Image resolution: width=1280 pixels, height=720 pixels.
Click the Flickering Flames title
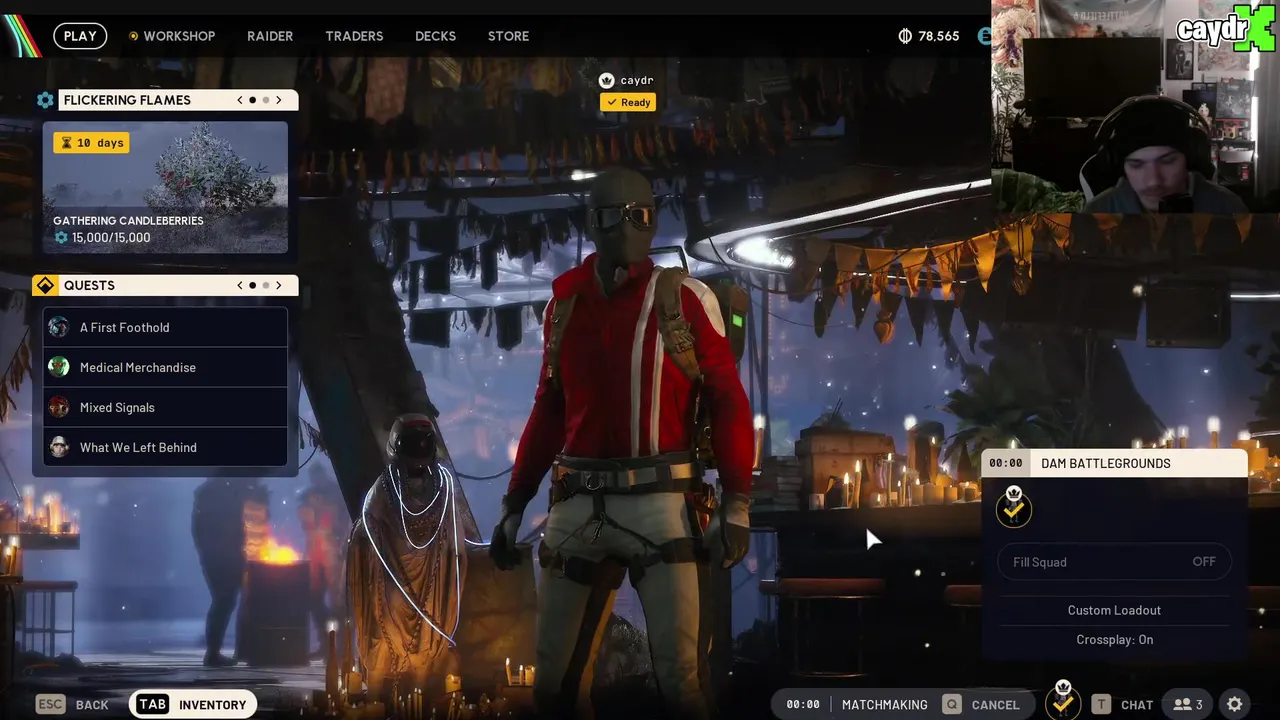pyautogui.click(x=127, y=100)
